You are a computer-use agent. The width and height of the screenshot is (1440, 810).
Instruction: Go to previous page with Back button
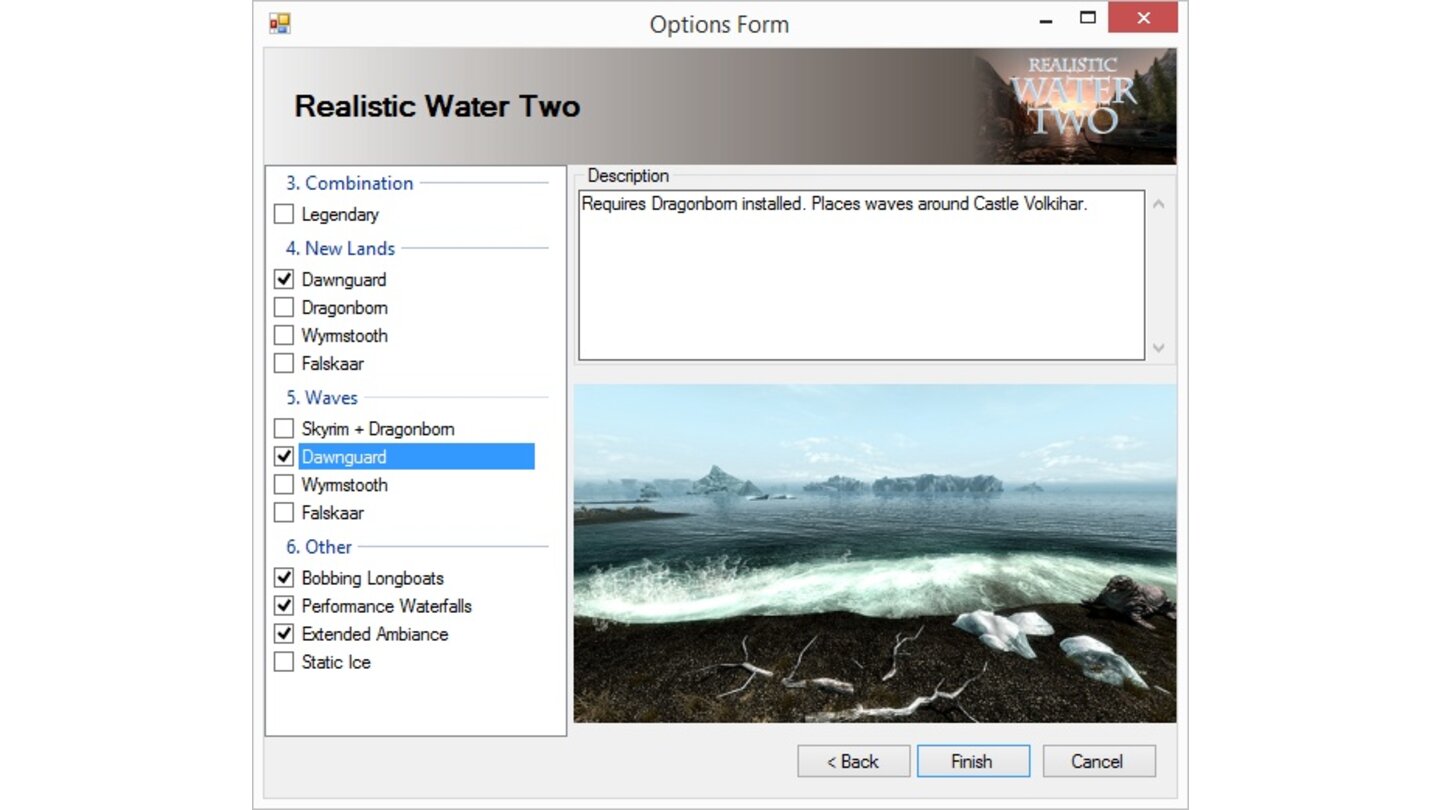pyautogui.click(x=853, y=761)
